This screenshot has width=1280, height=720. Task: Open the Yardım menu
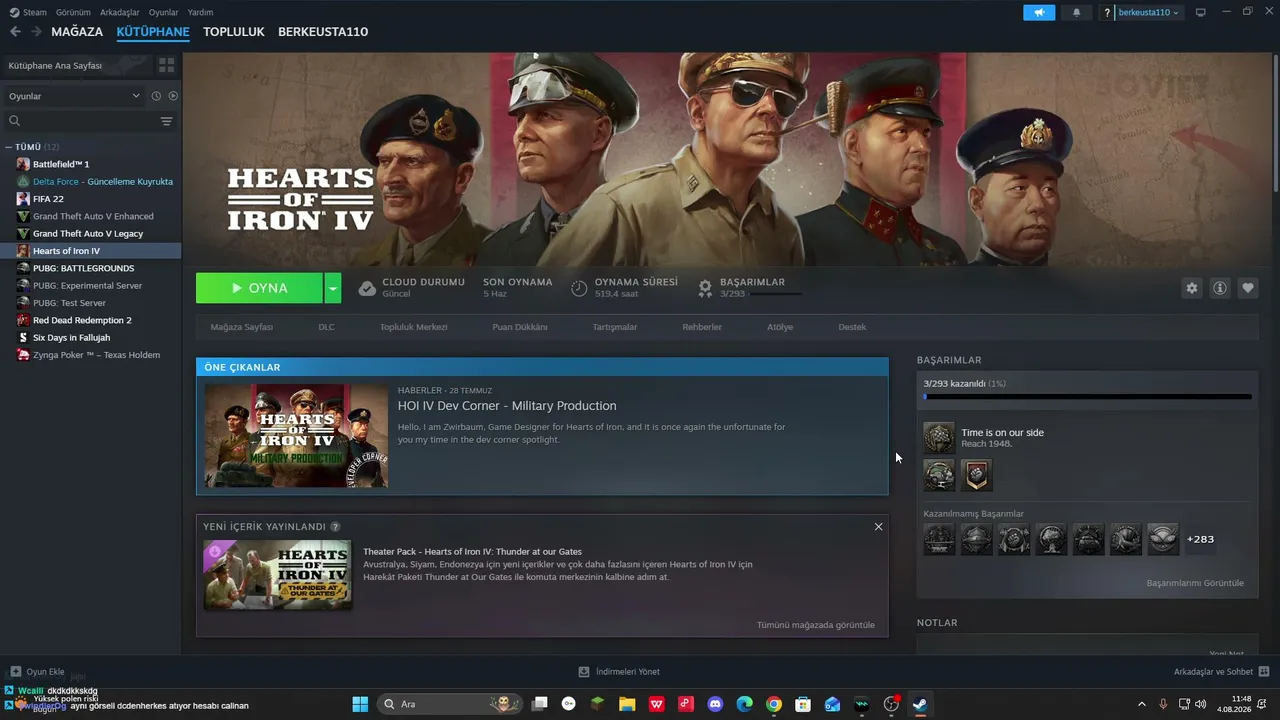tap(200, 12)
